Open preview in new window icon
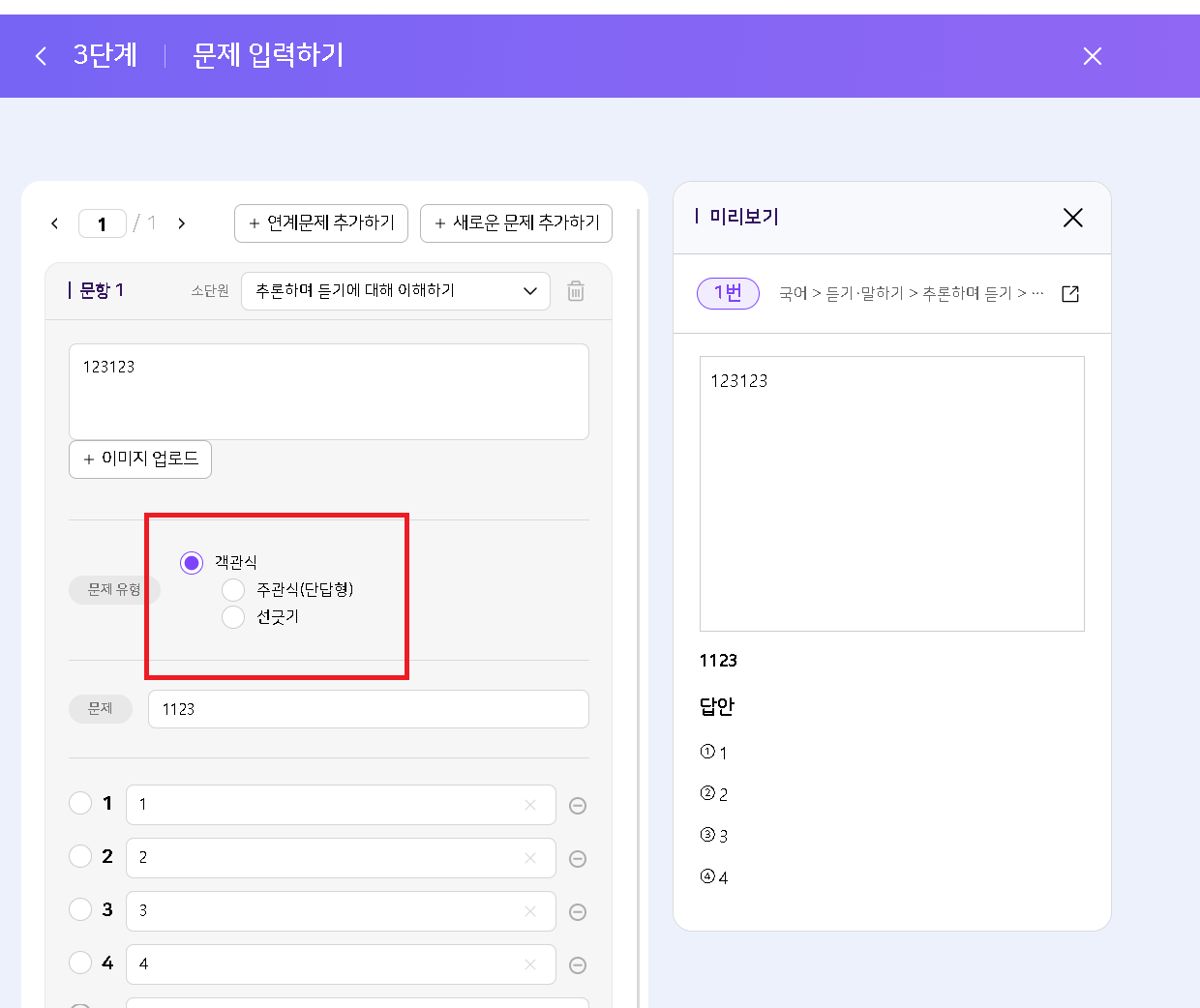 (1070, 294)
